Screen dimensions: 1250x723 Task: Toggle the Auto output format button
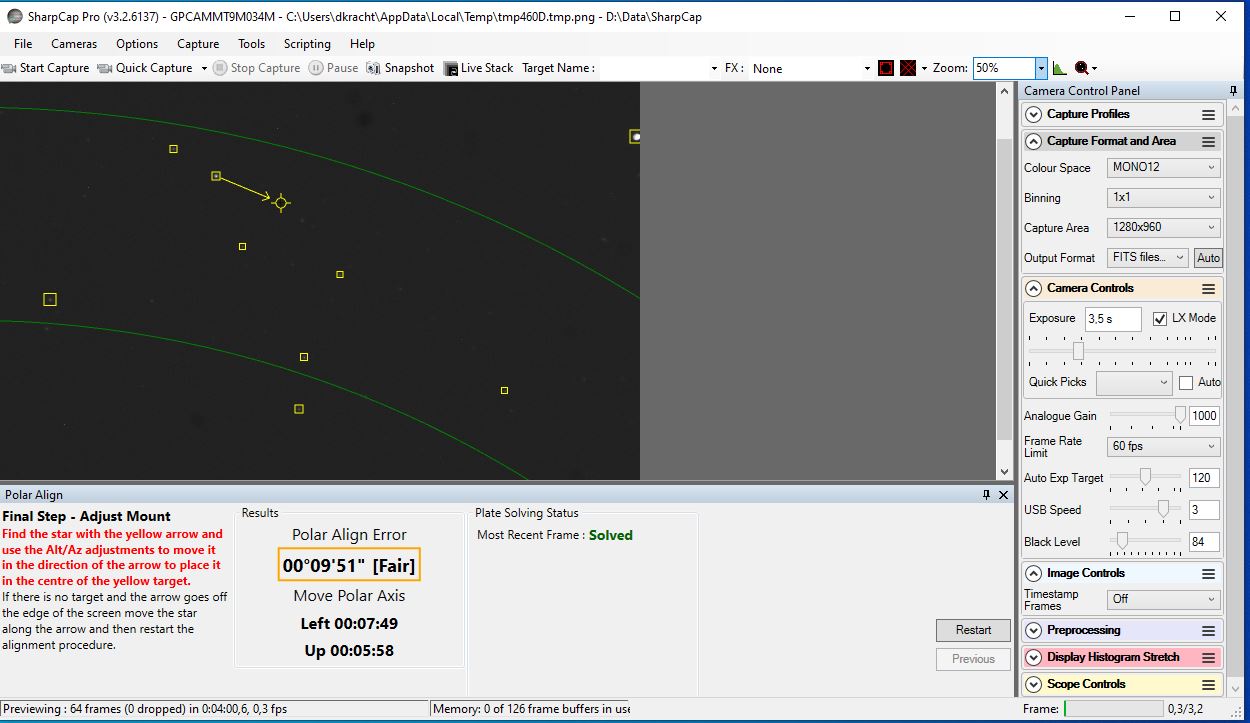tap(1208, 258)
